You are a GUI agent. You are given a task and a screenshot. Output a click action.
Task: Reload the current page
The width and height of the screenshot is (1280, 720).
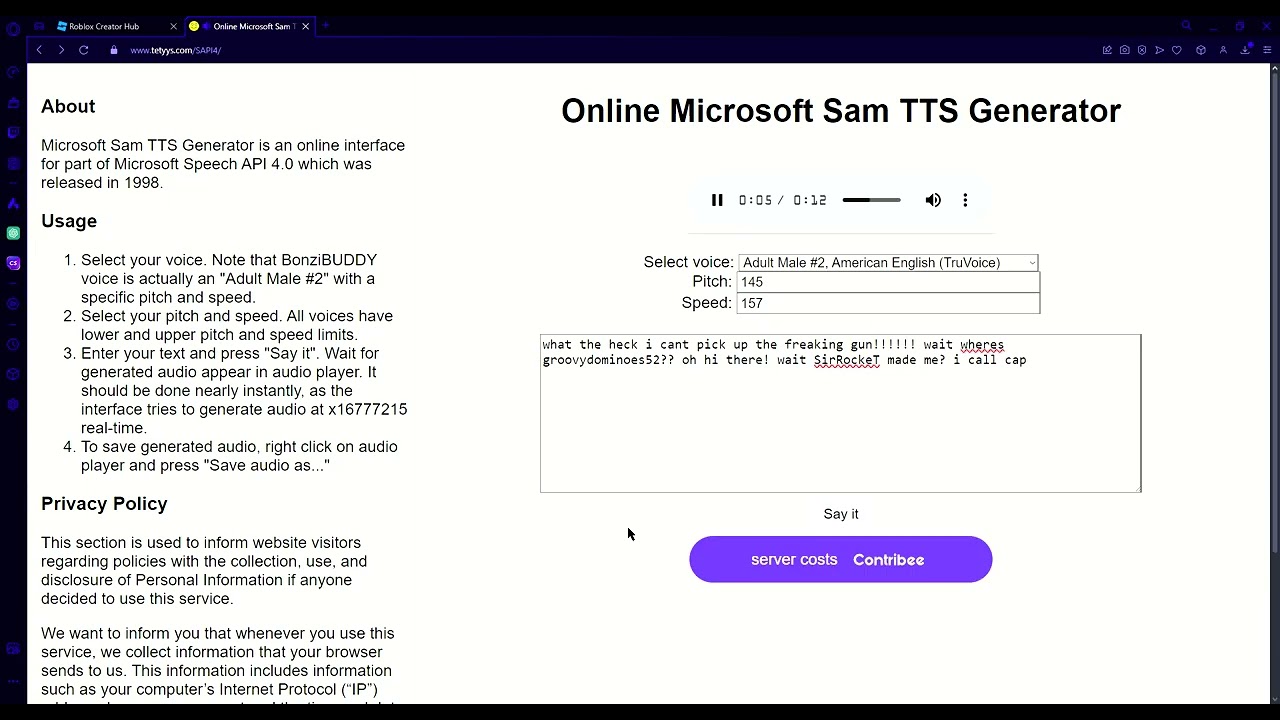click(x=84, y=50)
